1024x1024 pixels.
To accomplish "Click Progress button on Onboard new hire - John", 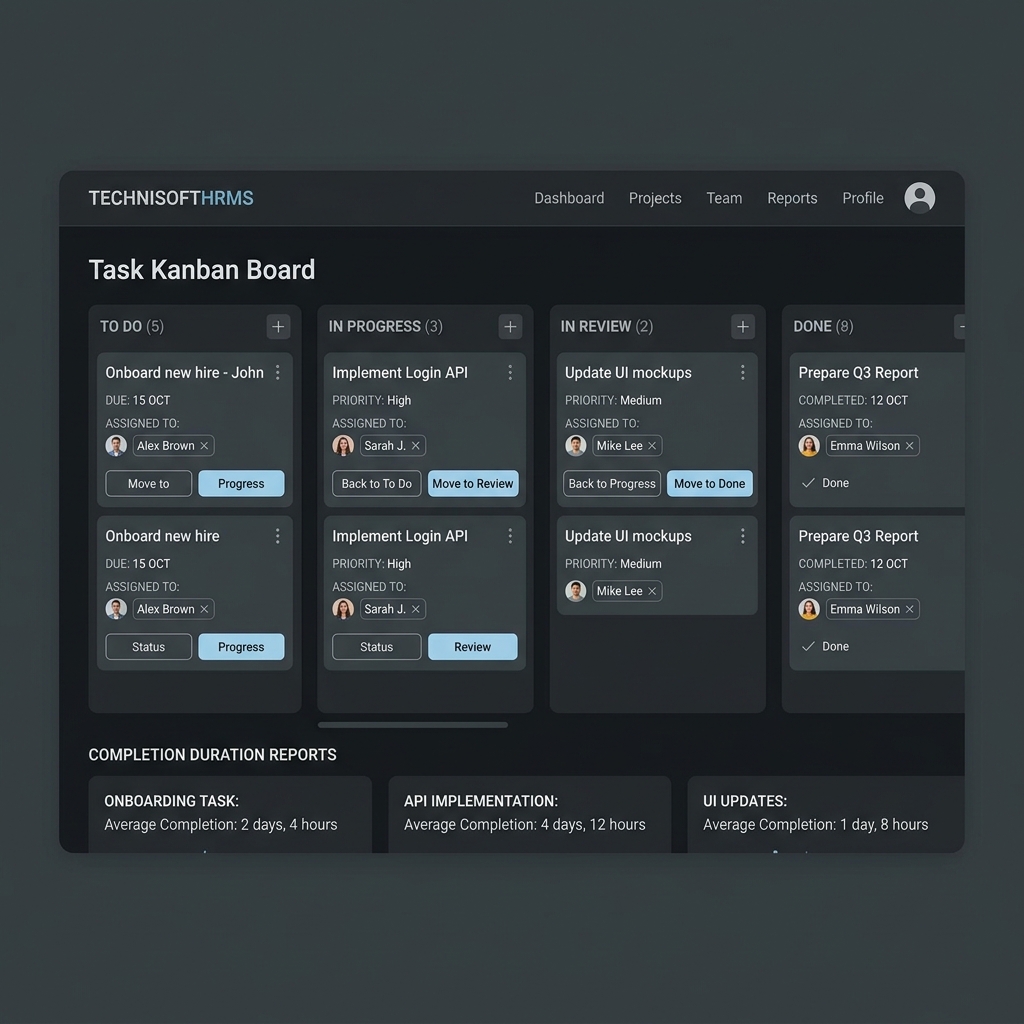I will tap(241, 483).
